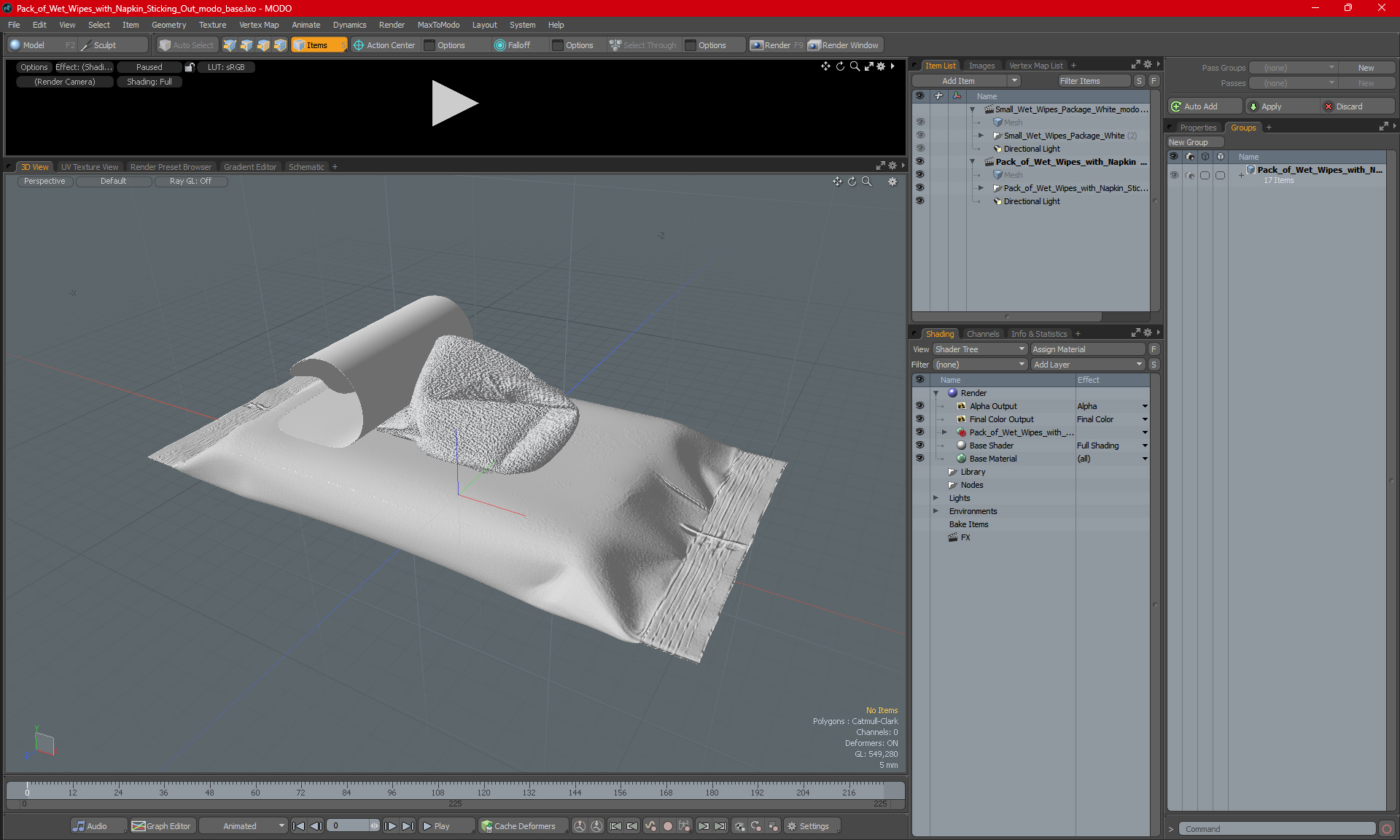Toggle visibility of Pack_of_Wet_Wipes_with_Napkin scene item
This screenshot has height=840, width=1400.
(x=919, y=162)
